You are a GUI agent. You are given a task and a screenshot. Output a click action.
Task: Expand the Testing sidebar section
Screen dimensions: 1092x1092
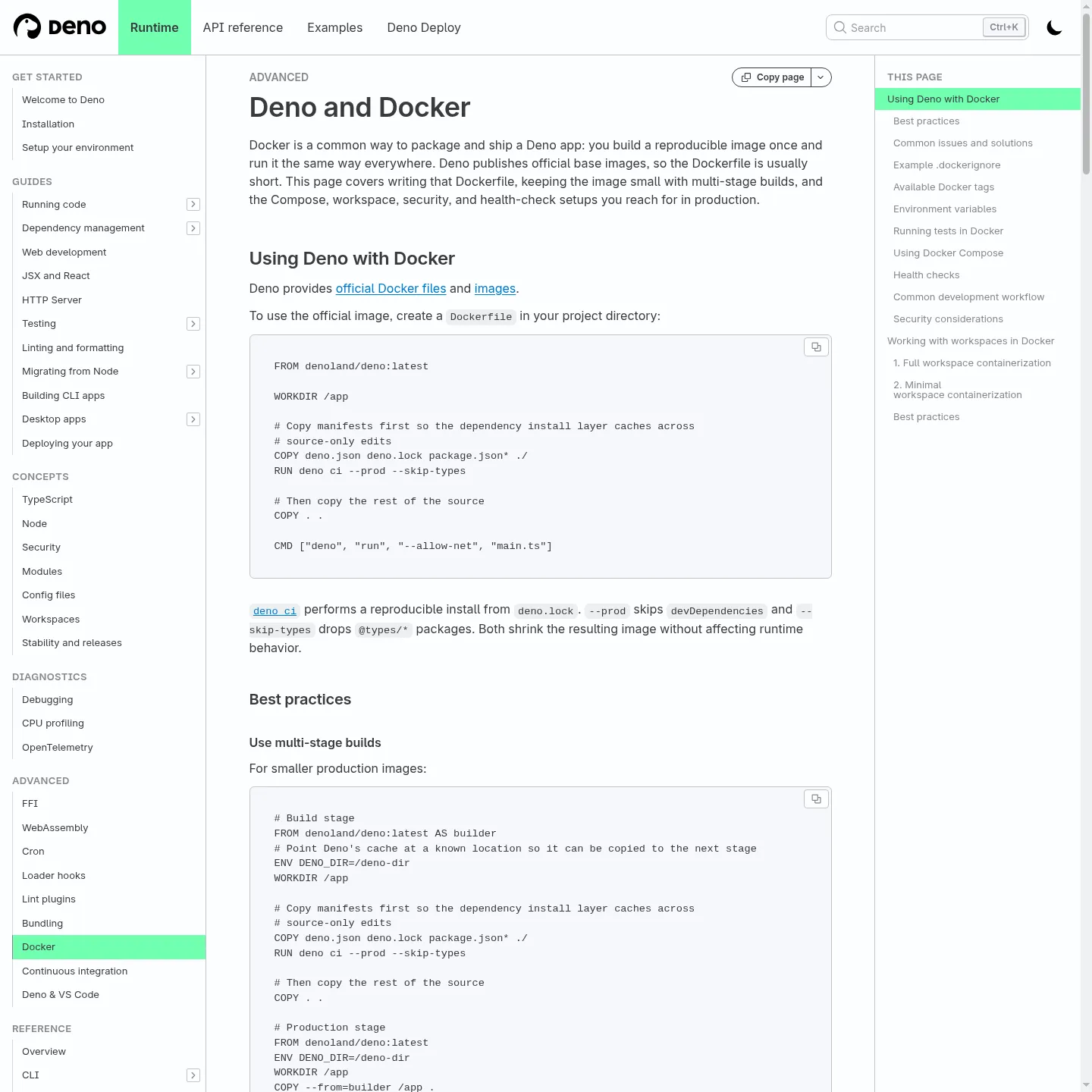[193, 324]
